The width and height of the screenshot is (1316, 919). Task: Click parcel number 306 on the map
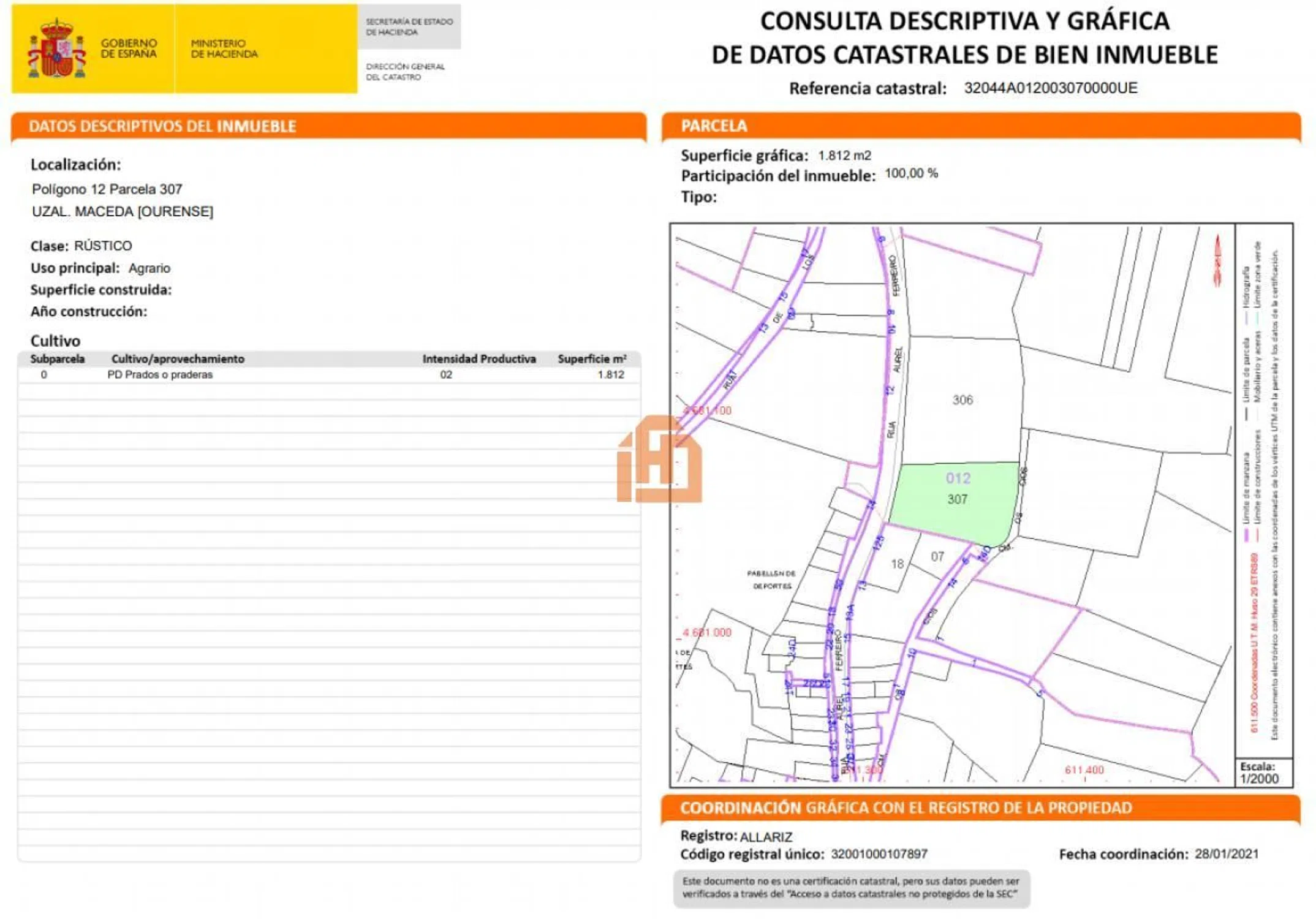pyautogui.click(x=962, y=400)
